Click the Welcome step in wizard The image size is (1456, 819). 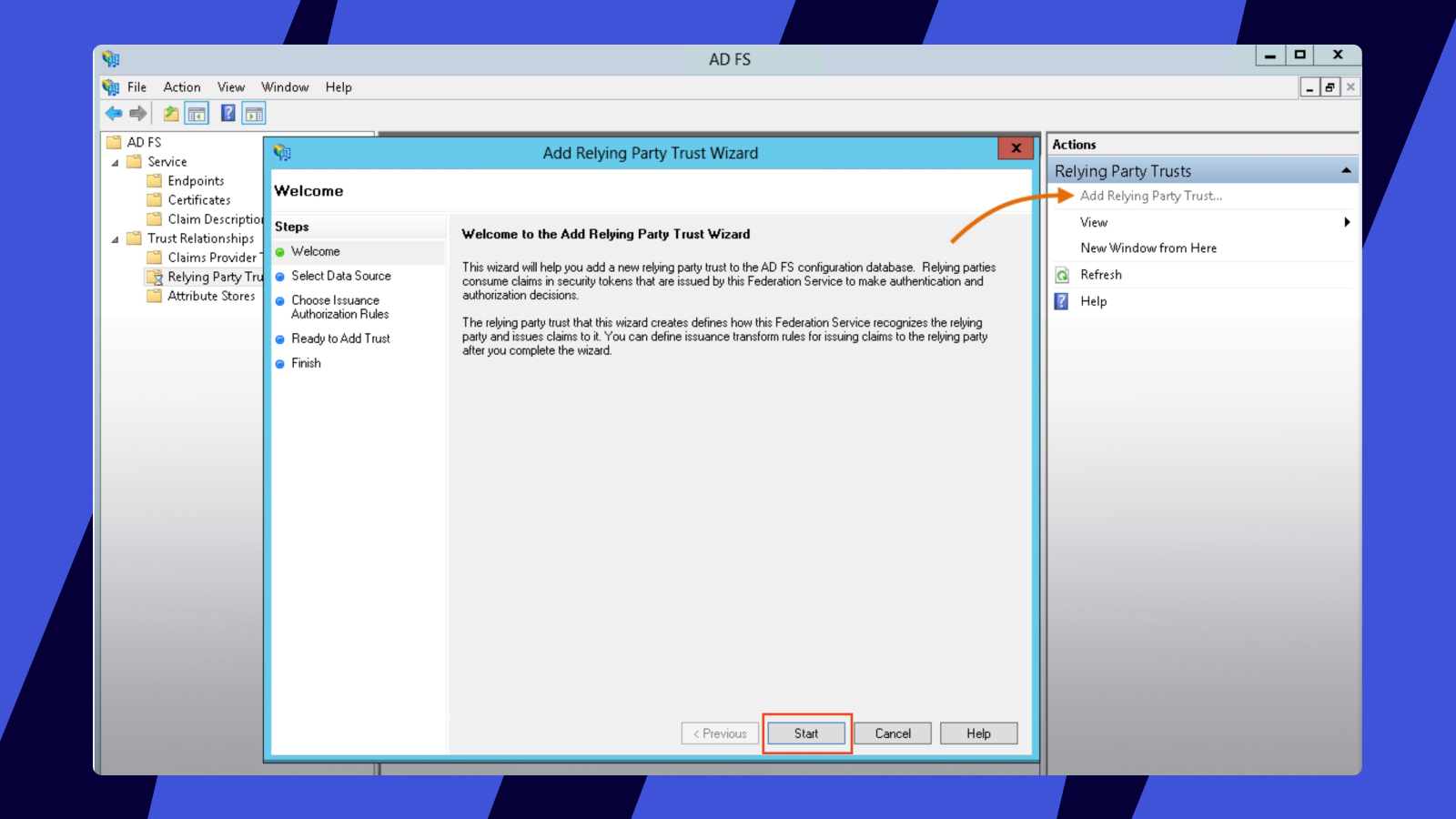point(316,251)
